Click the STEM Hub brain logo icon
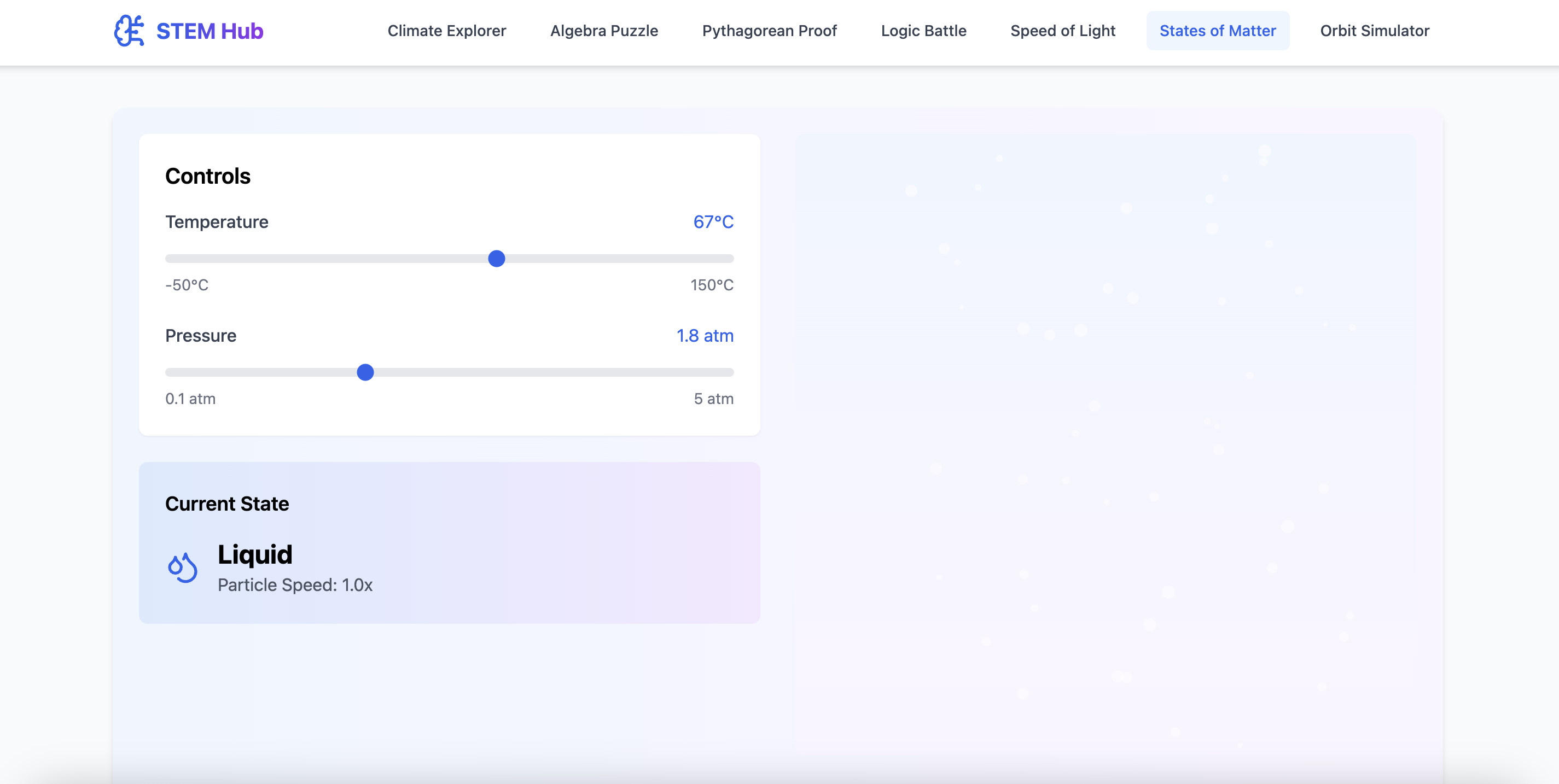1559x784 pixels. click(x=129, y=31)
